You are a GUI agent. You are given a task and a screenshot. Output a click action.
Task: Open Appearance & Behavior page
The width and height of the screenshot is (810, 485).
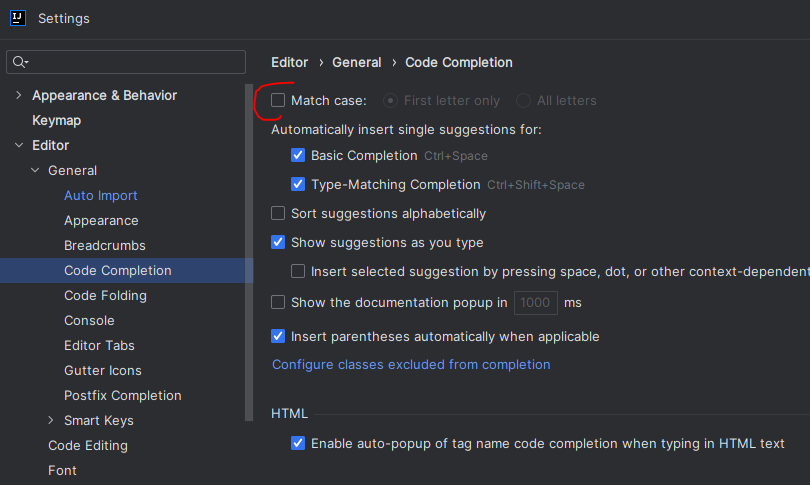pyautogui.click(x=104, y=95)
